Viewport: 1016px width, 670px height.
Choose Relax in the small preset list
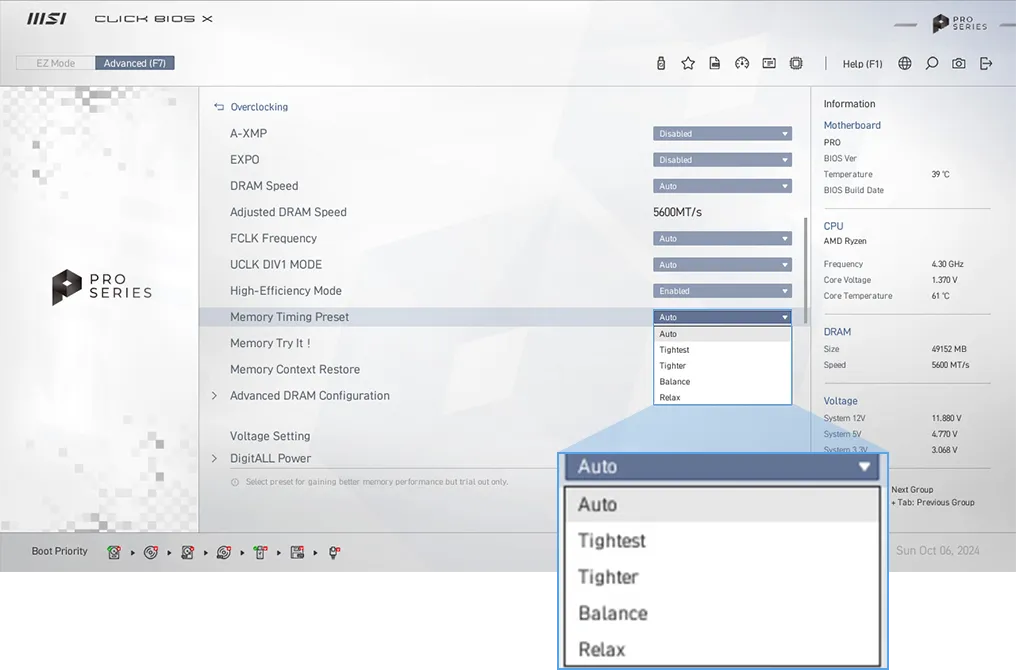722,397
